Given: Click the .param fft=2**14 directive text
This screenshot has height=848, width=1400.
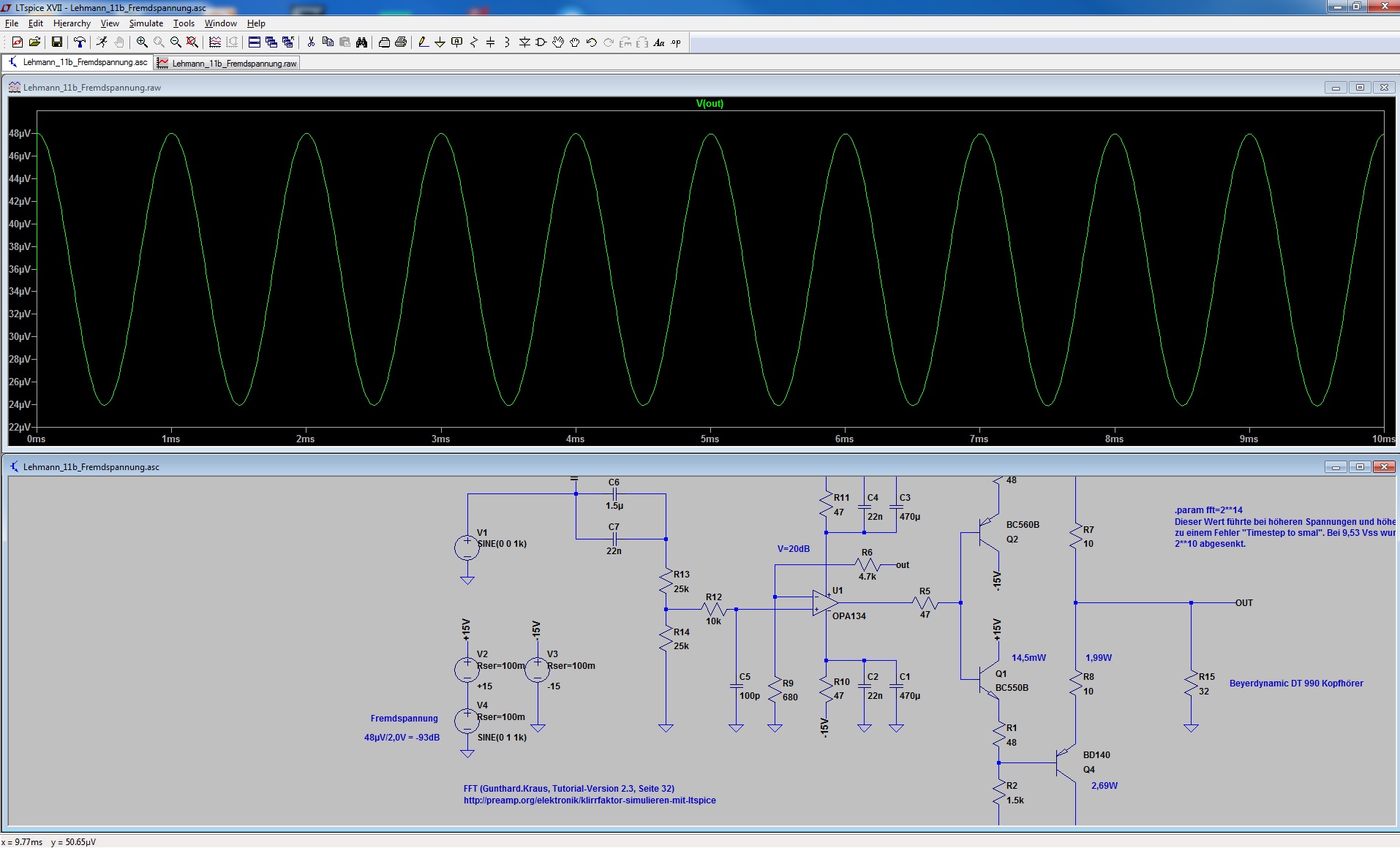Looking at the screenshot, I should click(1208, 510).
